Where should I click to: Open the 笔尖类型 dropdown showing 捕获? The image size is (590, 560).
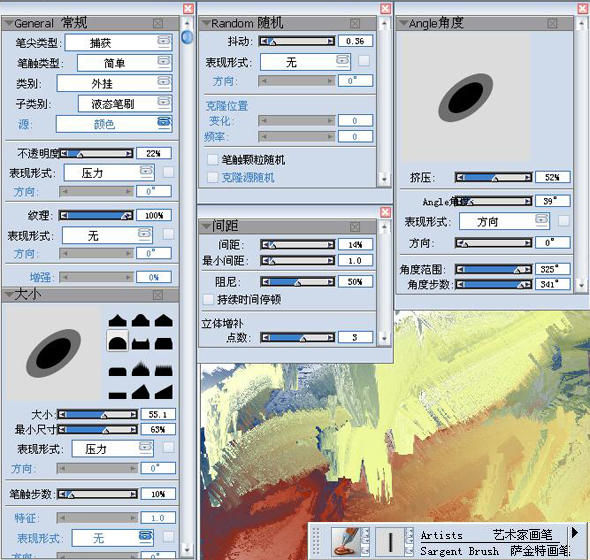(x=119, y=43)
